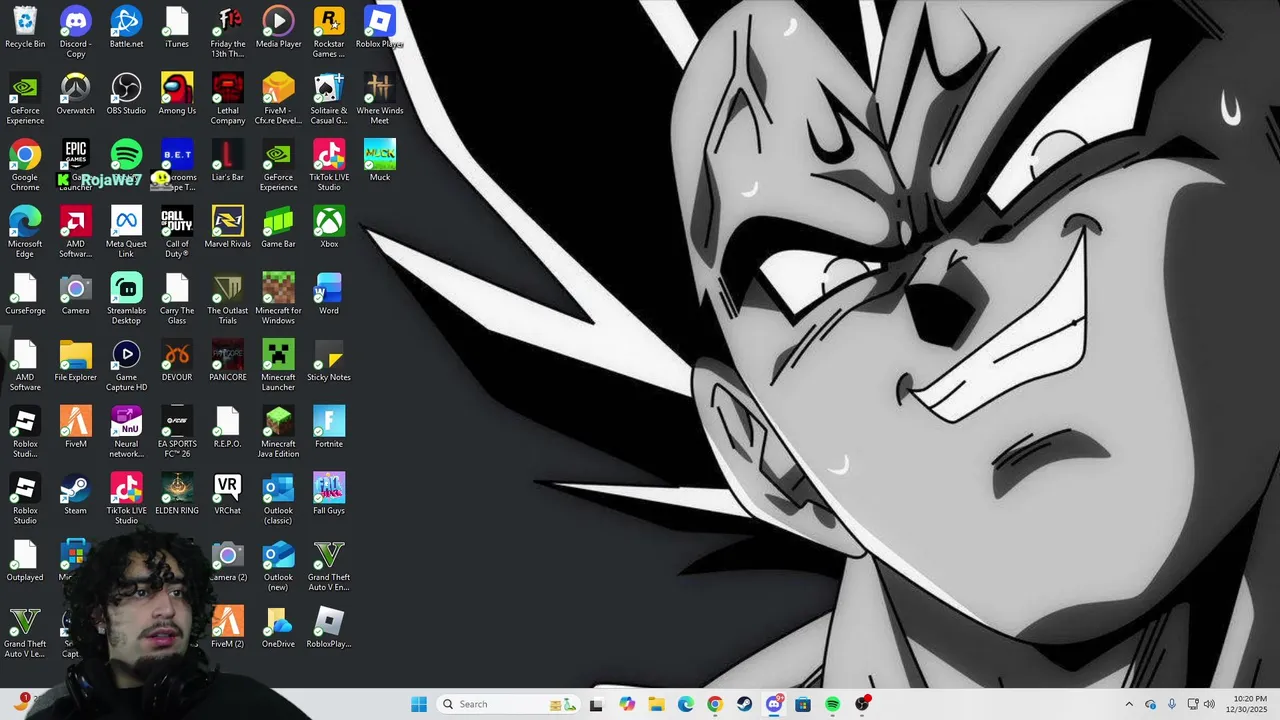Open Battle.net desktop shortcut

pos(126,27)
